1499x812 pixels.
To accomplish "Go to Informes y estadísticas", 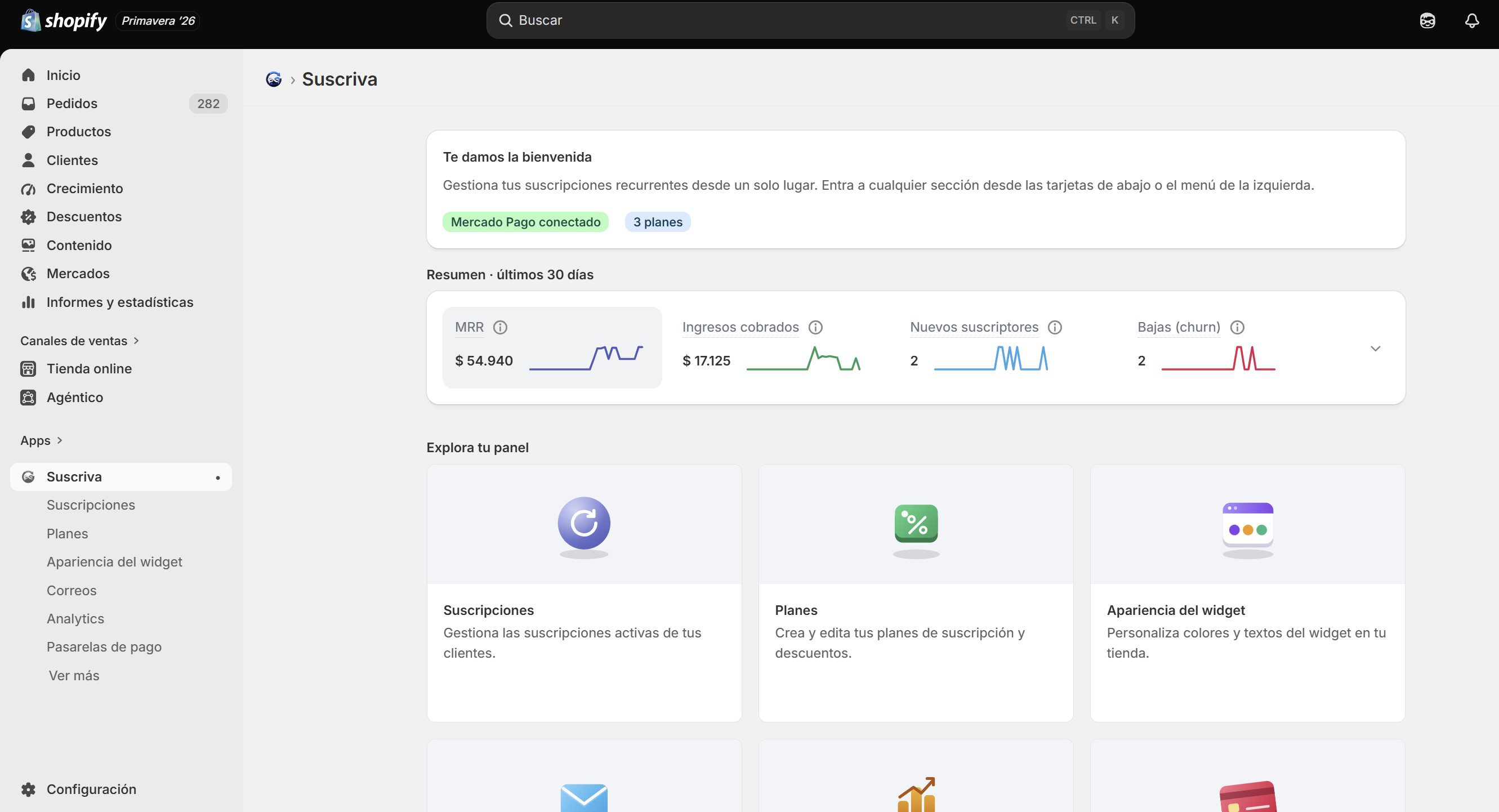I will [x=121, y=302].
